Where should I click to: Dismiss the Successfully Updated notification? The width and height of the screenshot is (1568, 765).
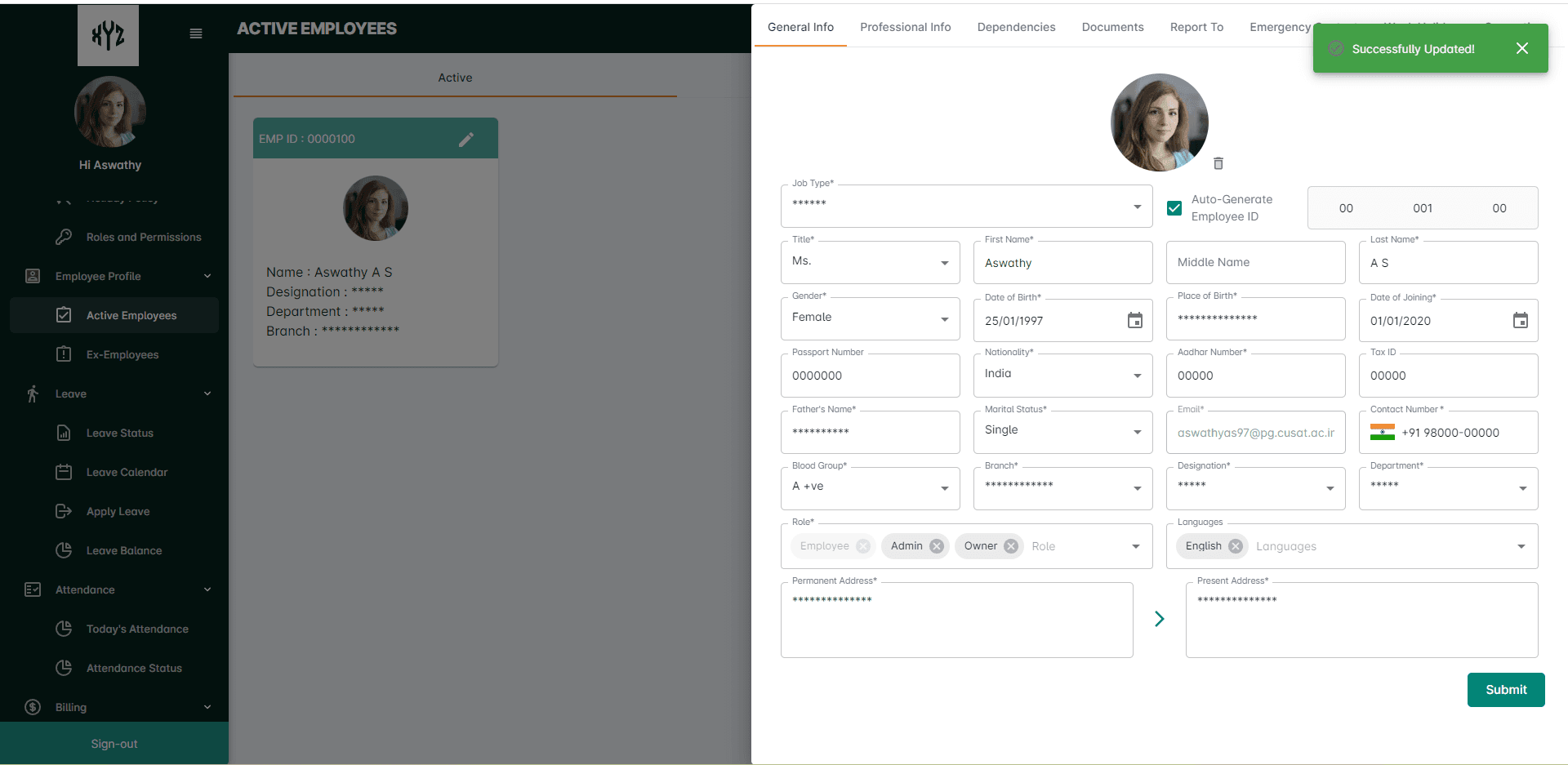[1521, 48]
